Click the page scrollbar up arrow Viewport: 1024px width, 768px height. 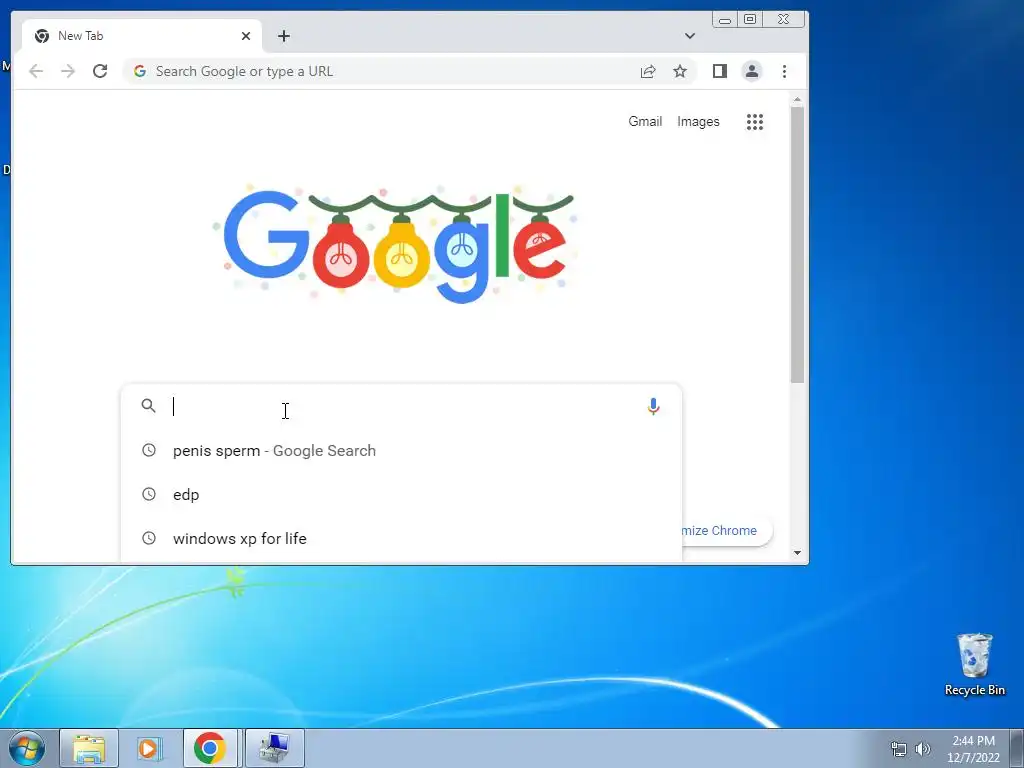[x=797, y=99]
